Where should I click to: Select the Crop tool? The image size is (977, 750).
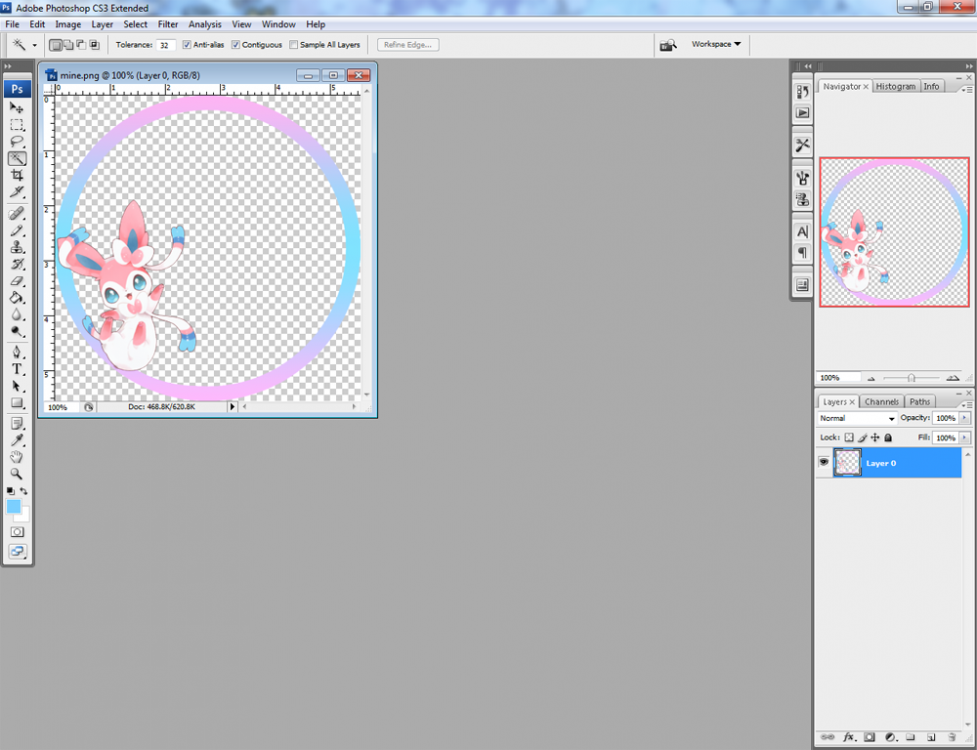(17, 175)
